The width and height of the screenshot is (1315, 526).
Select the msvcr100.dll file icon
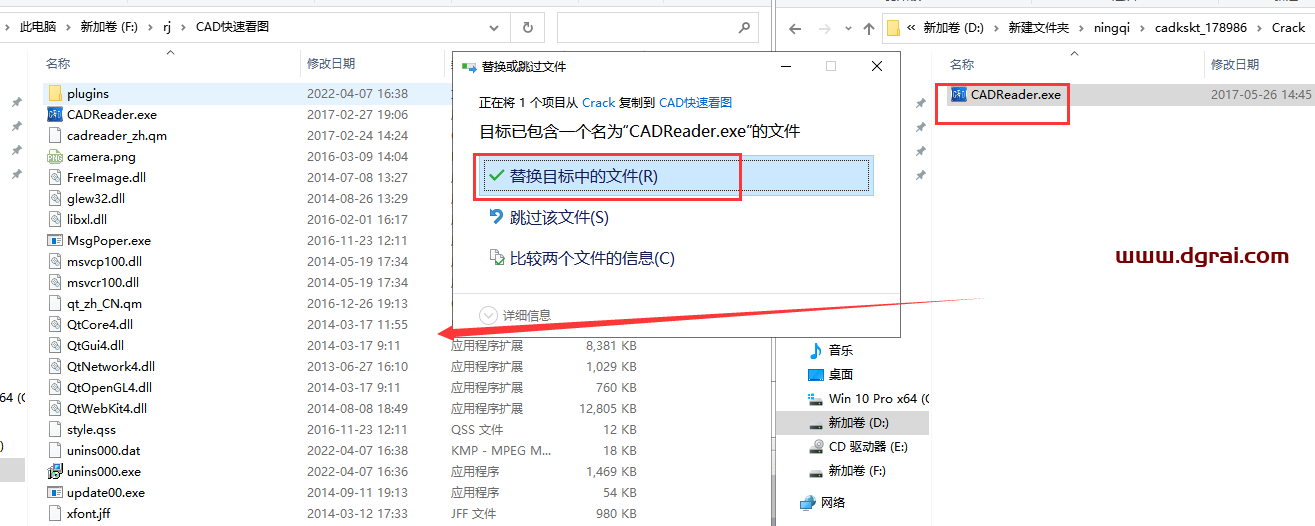[55, 282]
